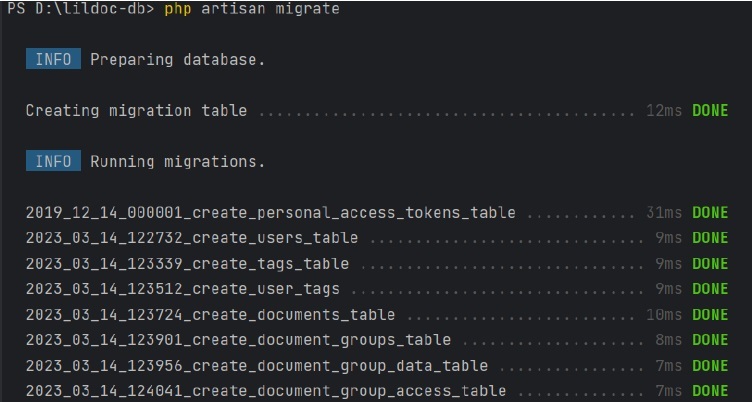
Task: Select the 'Preparing database.' message text
Action: click(x=177, y=59)
